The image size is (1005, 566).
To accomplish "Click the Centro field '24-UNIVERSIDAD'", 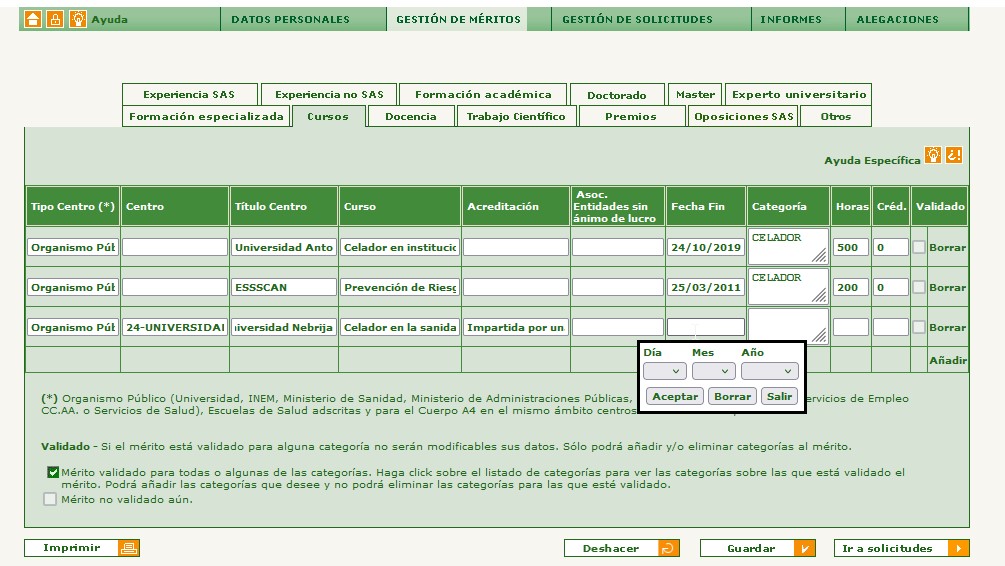I will click(174, 328).
